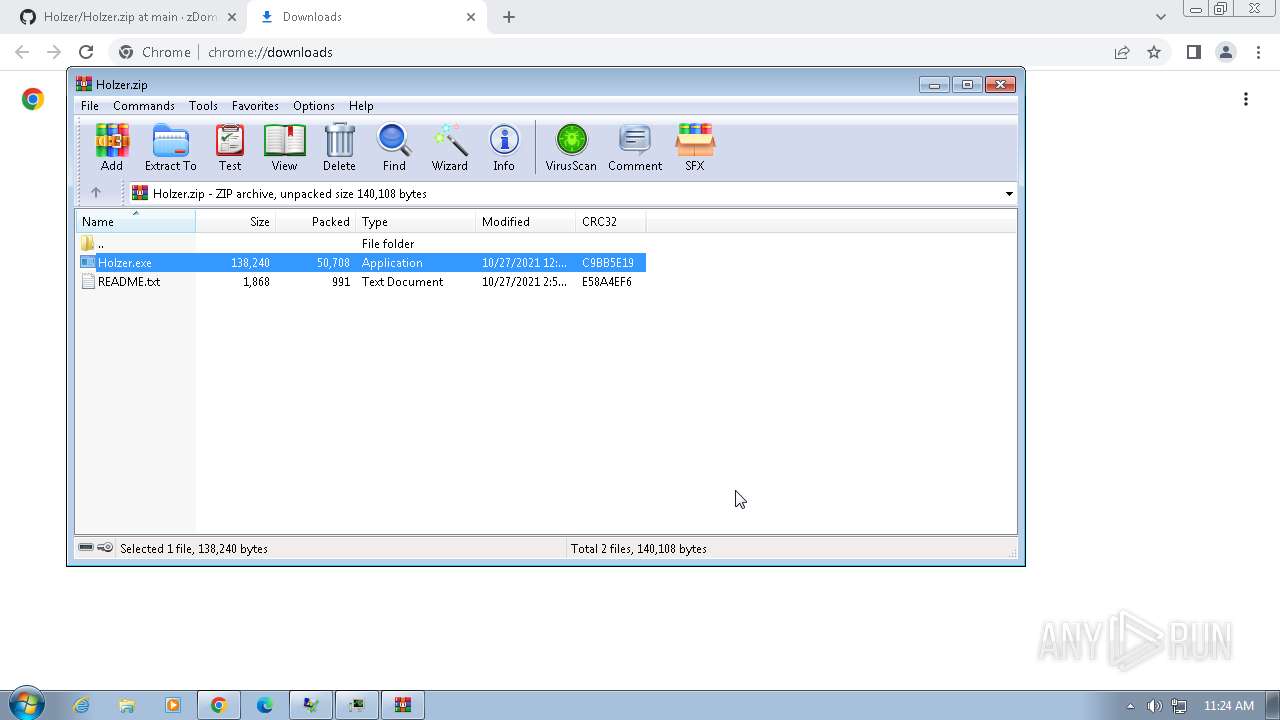Click the WinRAR taskbar button
This screenshot has height=720, width=1280.
click(403, 705)
